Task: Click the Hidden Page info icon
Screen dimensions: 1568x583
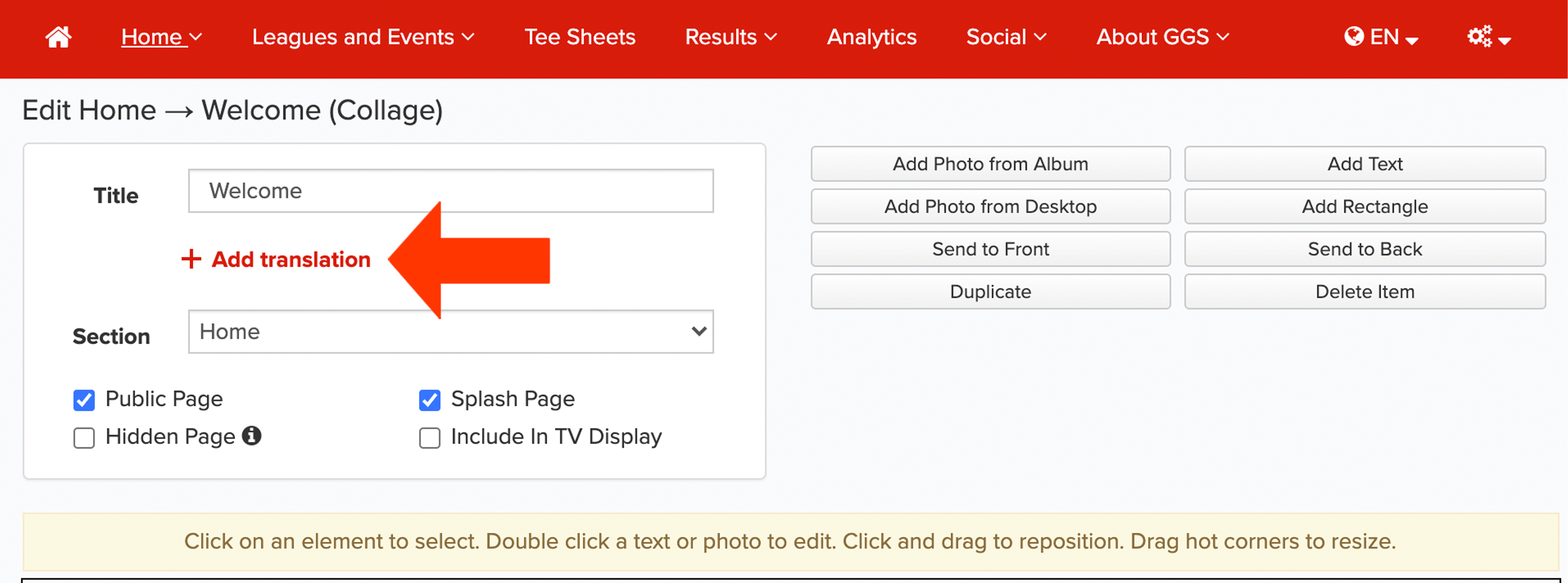Action: pyautogui.click(x=251, y=436)
